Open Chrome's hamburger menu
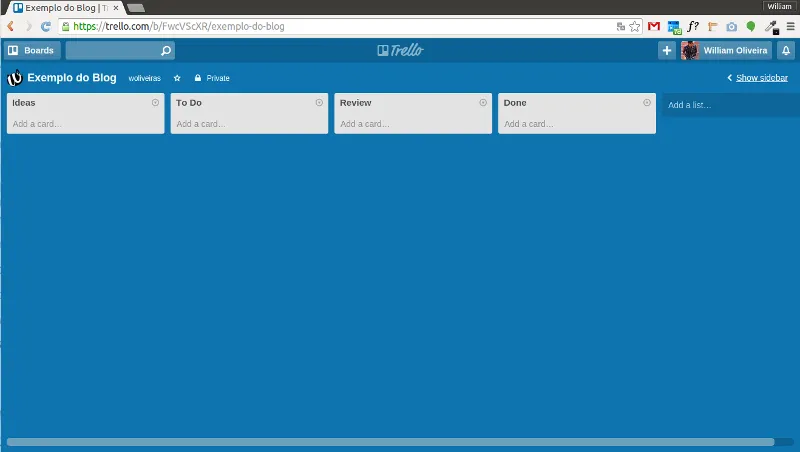 pyautogui.click(x=790, y=27)
